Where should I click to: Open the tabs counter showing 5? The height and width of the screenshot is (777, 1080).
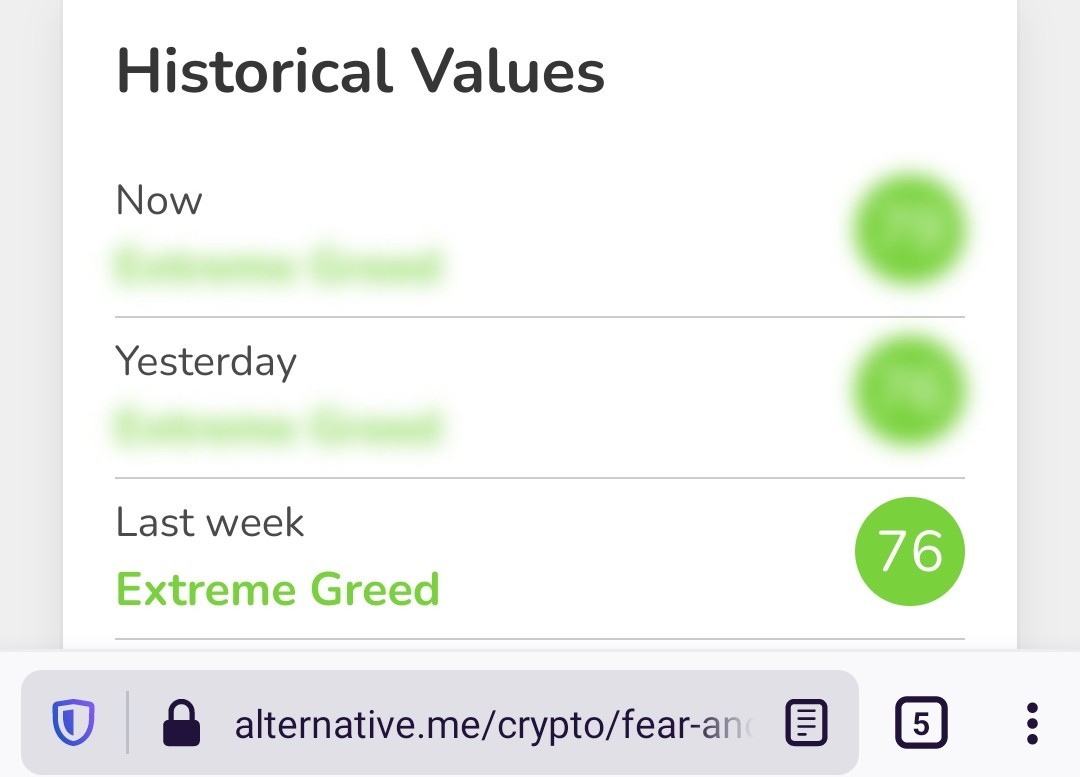(921, 723)
